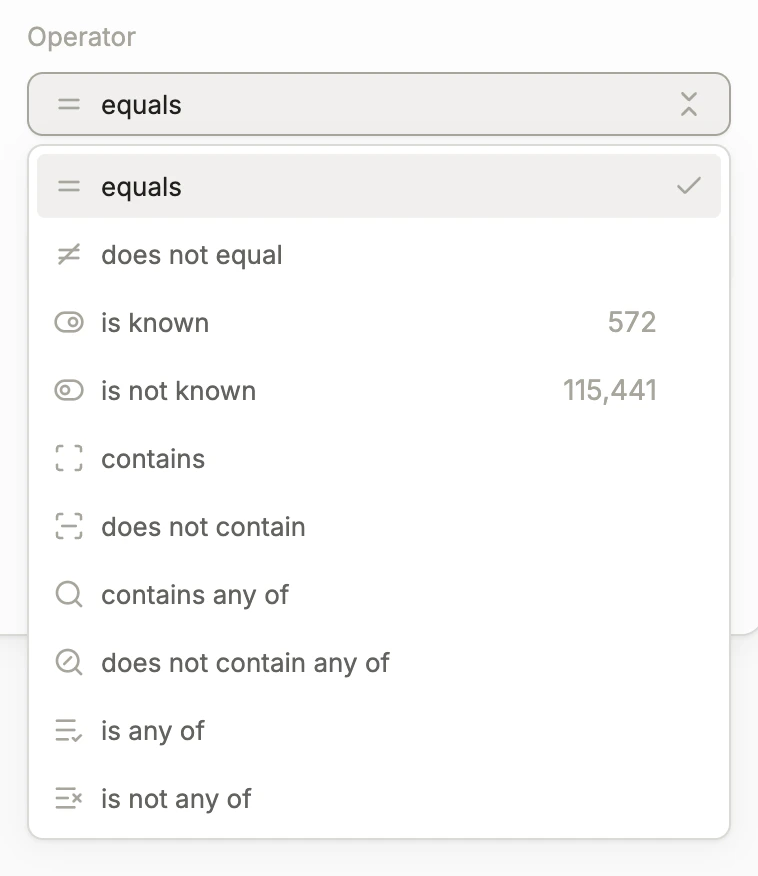Image resolution: width=758 pixels, height=876 pixels.
Task: Open the Operator dropdown chevron
Action: (690, 104)
